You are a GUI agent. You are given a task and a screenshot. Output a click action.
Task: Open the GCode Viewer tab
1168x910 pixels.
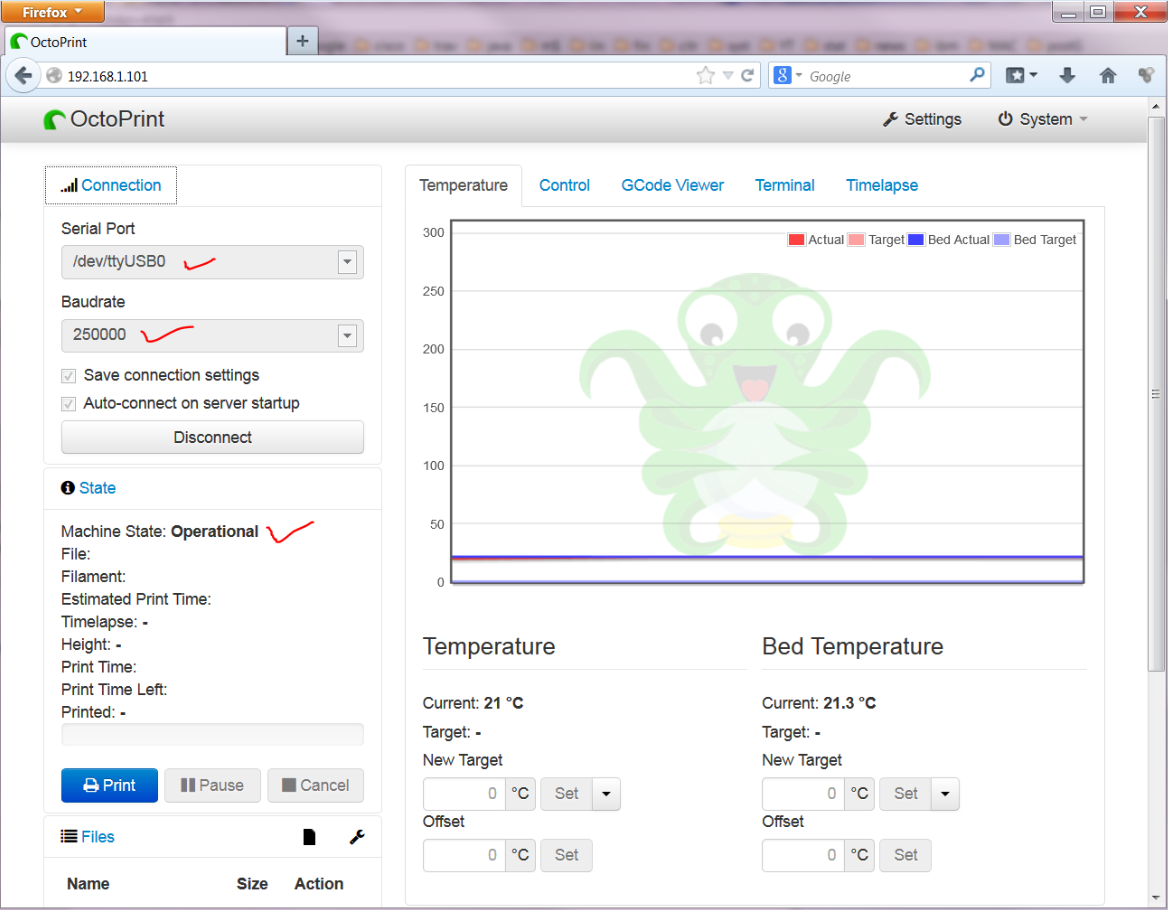click(x=673, y=185)
